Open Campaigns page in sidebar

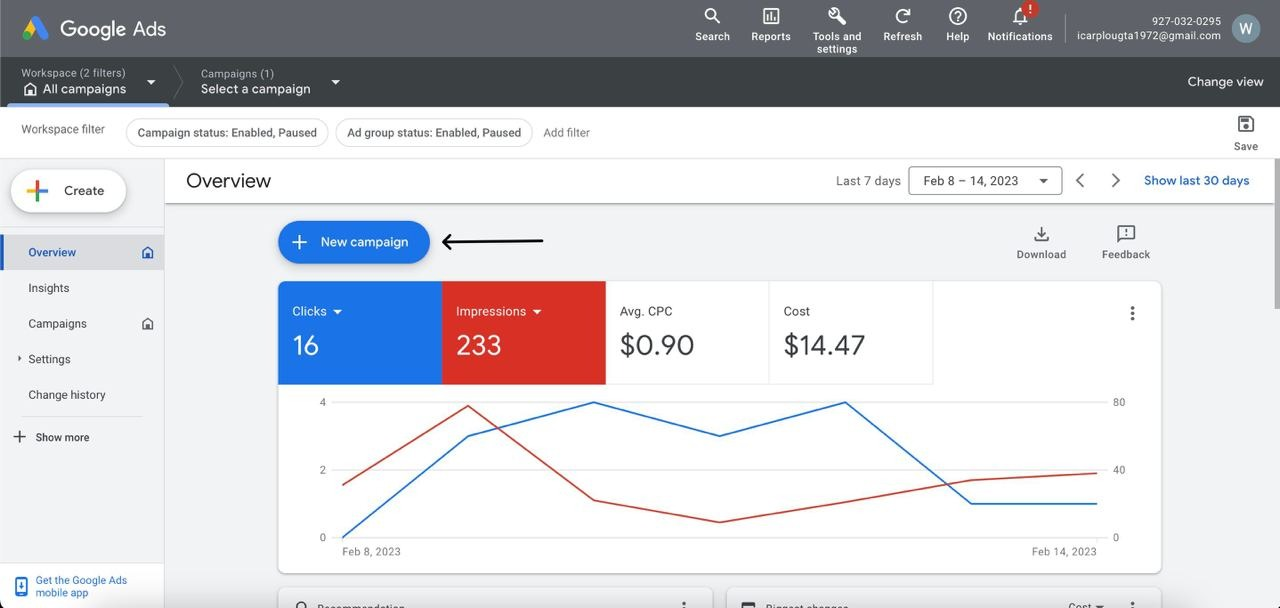(57, 324)
